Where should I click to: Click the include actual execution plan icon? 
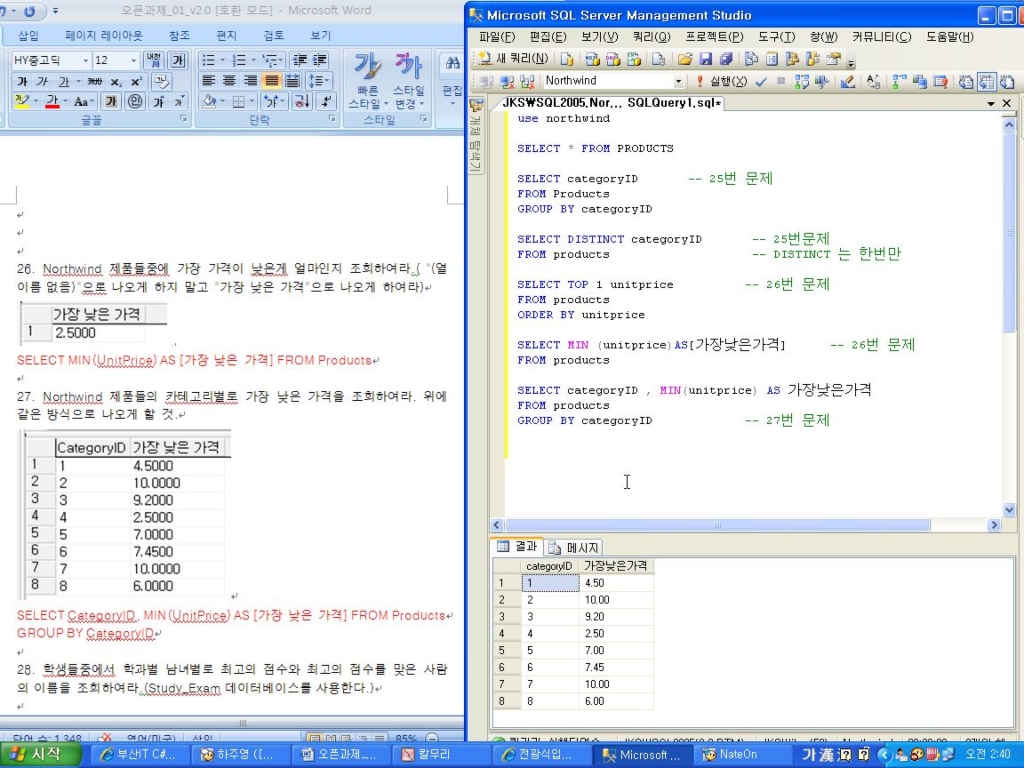click(x=899, y=82)
